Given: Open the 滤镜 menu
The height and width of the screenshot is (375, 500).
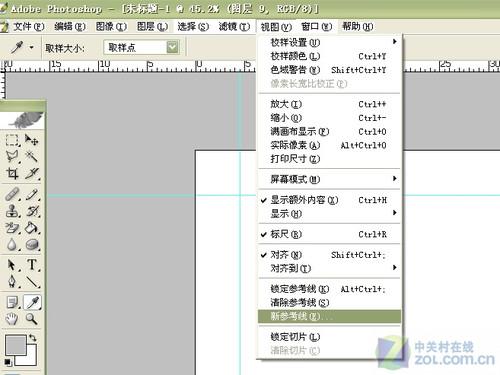Looking at the screenshot, I should tap(234, 26).
